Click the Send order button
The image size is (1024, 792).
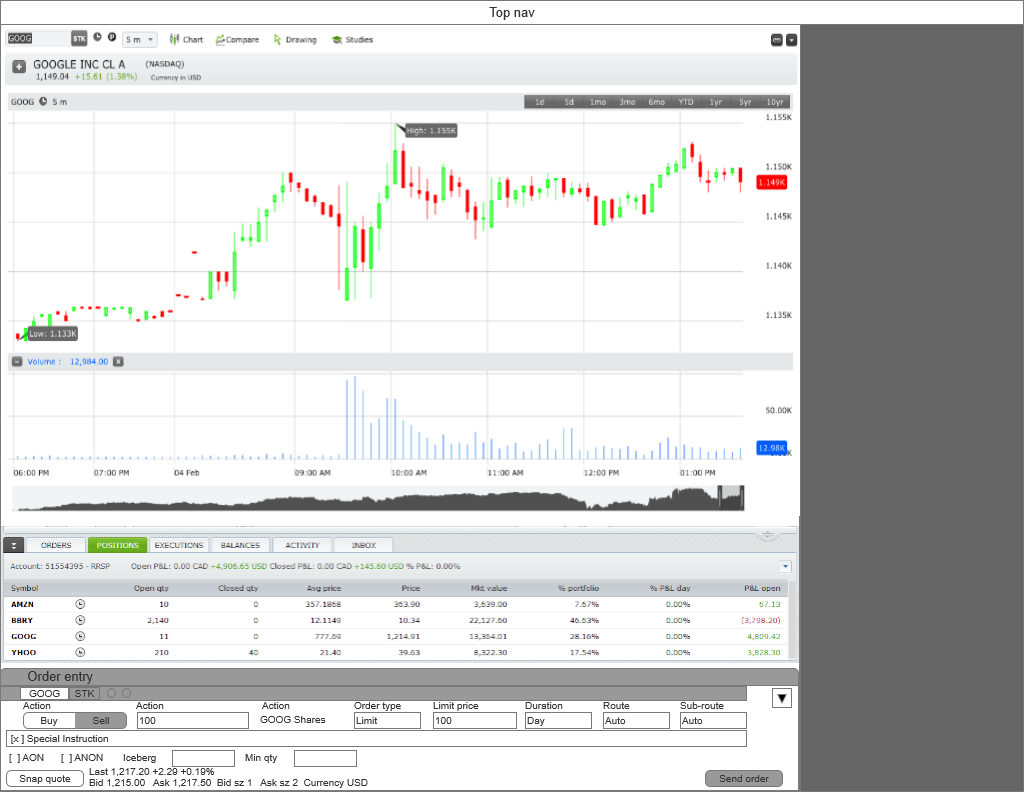click(x=743, y=779)
